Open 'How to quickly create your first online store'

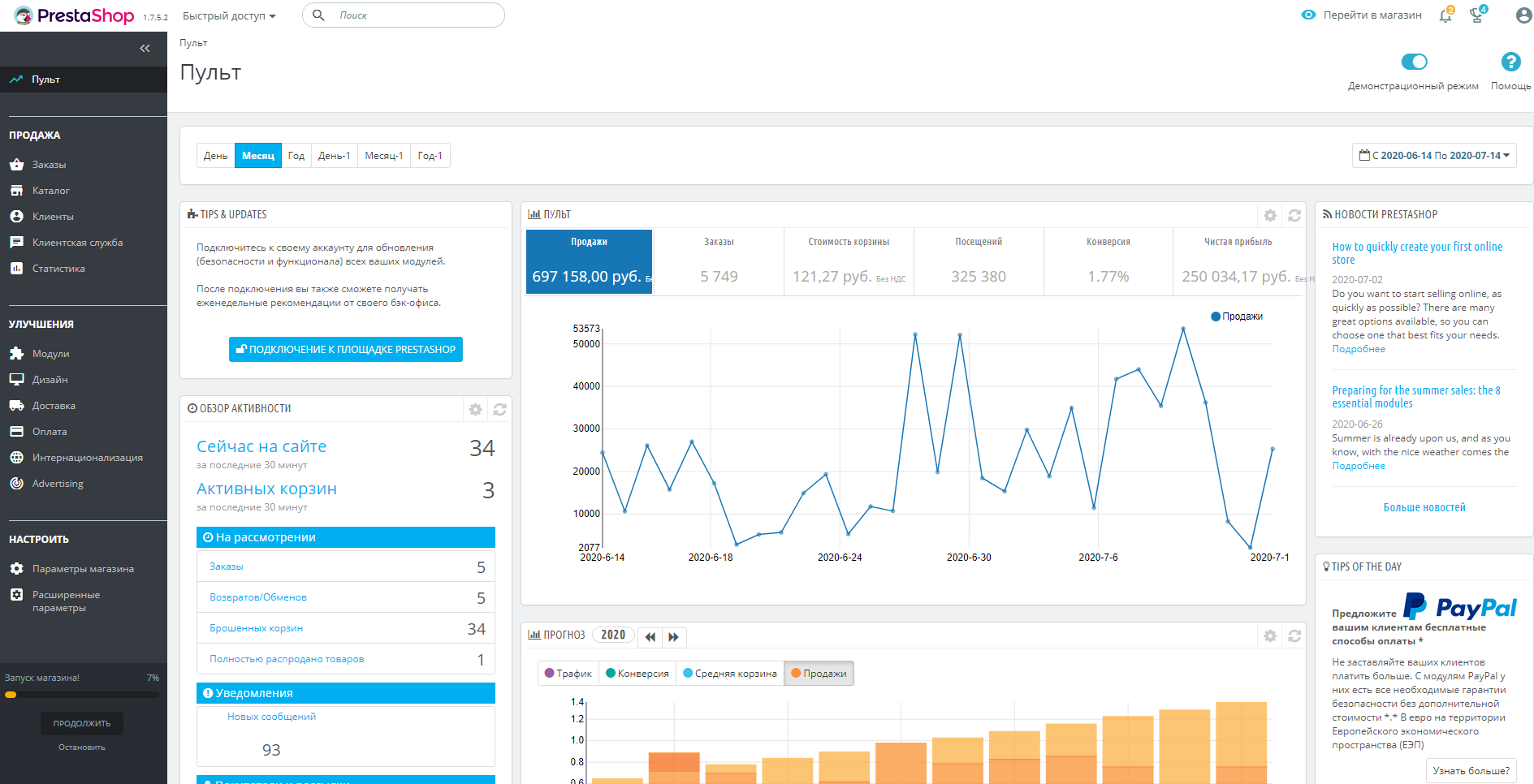coord(1417,253)
